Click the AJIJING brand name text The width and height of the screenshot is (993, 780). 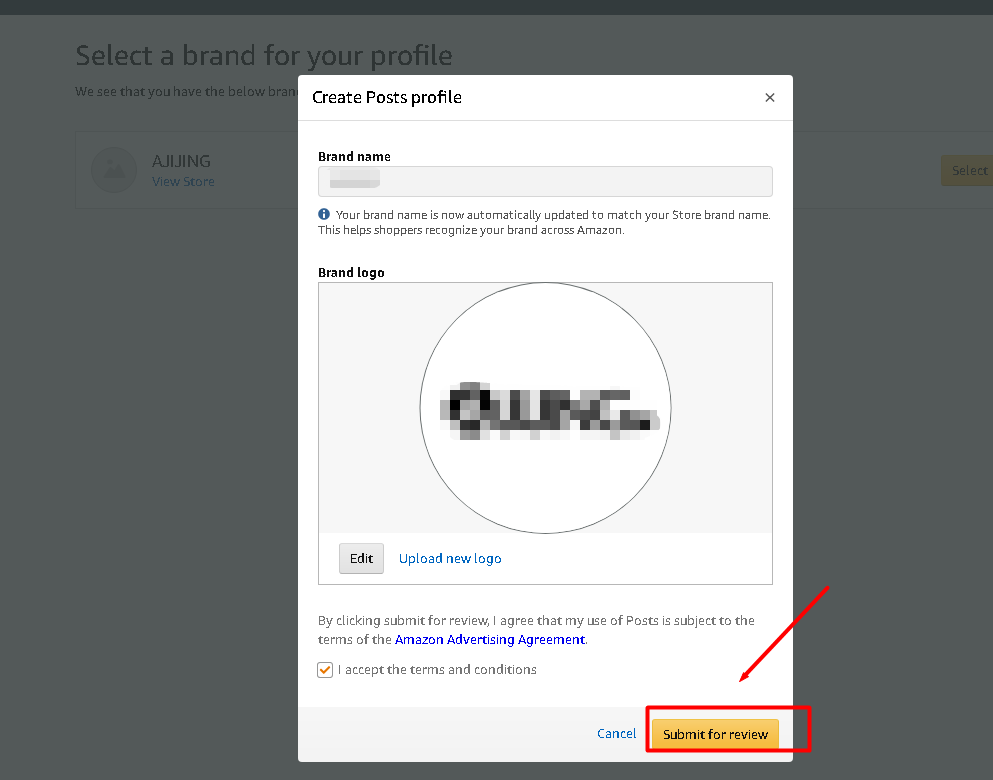(181, 161)
